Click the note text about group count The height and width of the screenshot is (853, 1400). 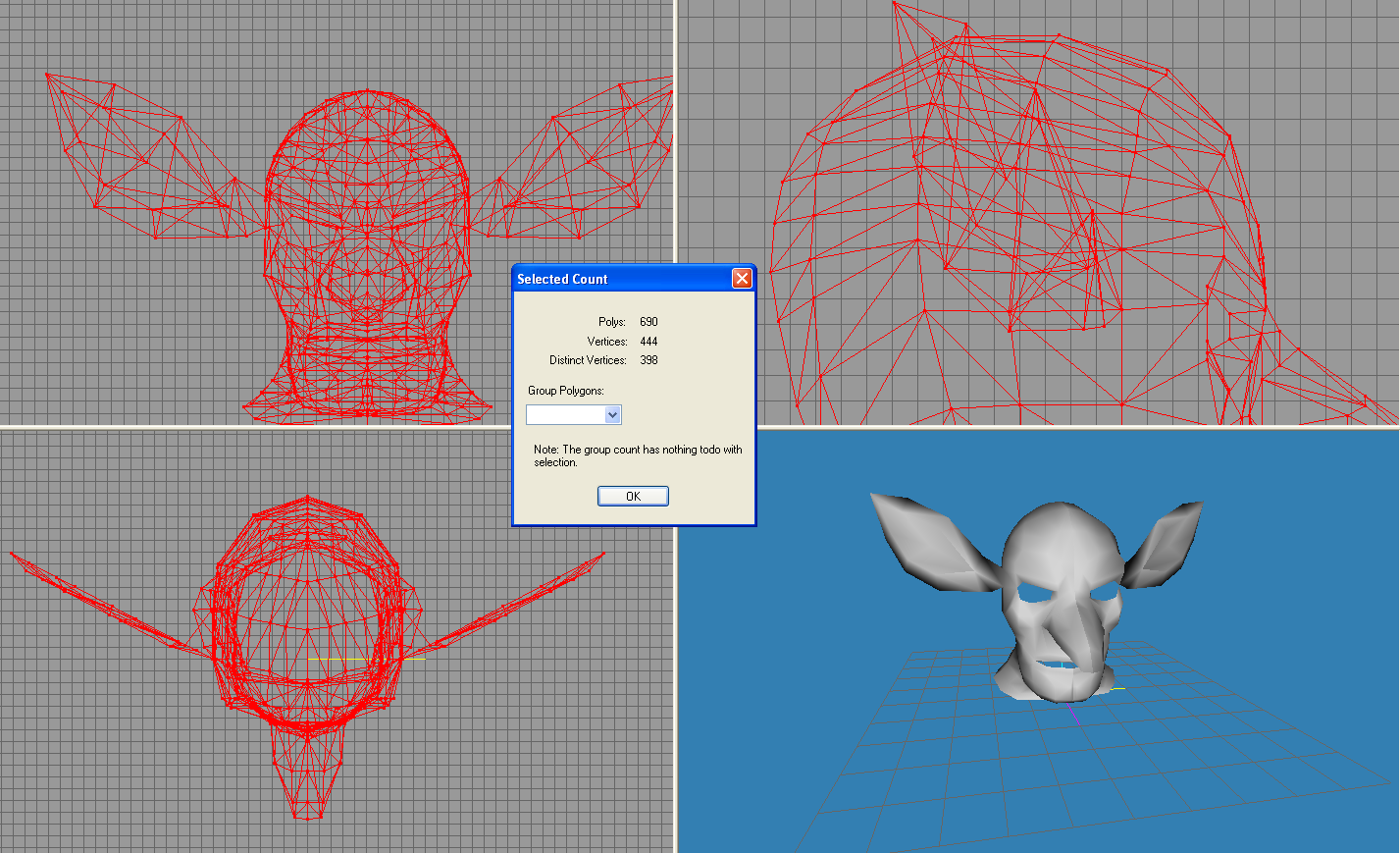[x=638, y=455]
